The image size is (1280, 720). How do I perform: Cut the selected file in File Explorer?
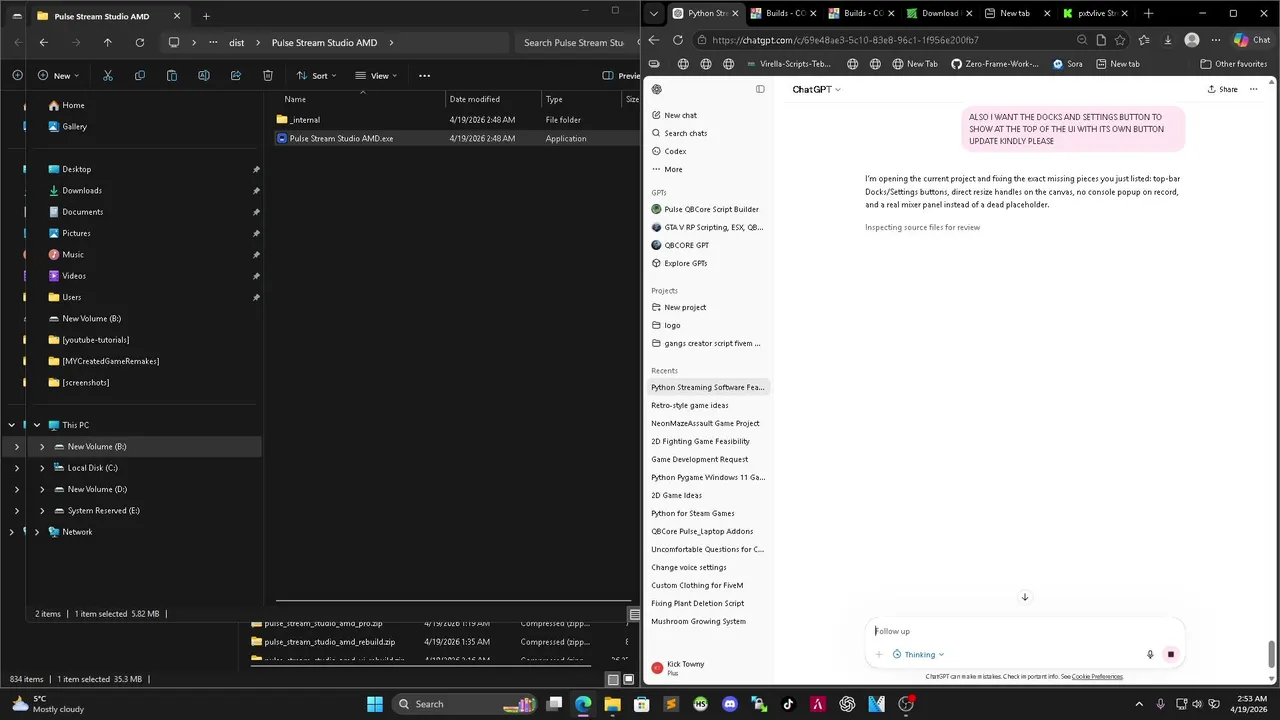108,76
